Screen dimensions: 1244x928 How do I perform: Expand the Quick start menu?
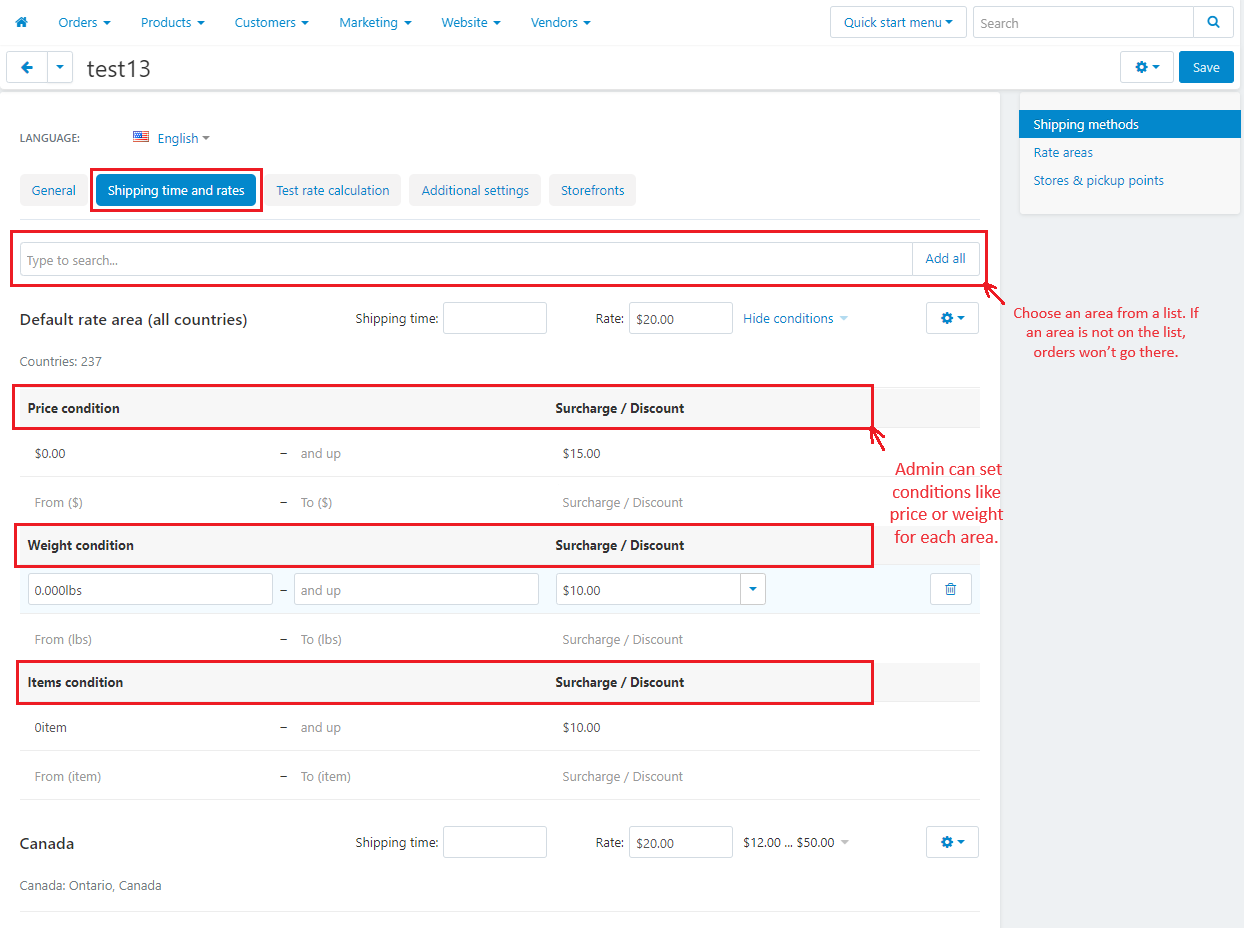pos(898,22)
